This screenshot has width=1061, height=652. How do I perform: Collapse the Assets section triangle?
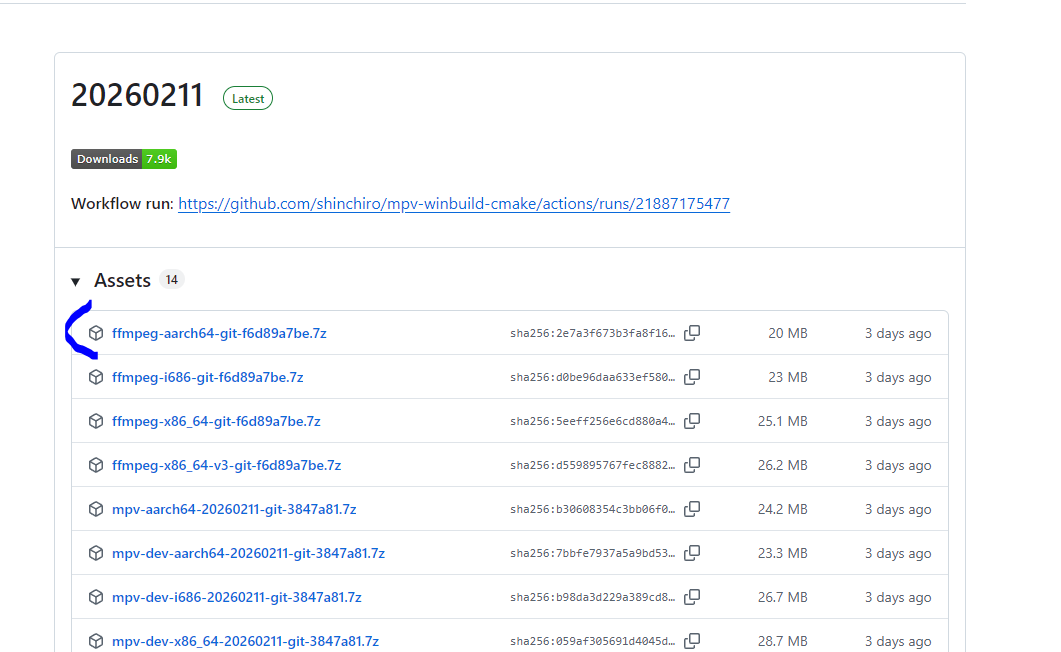(x=76, y=281)
